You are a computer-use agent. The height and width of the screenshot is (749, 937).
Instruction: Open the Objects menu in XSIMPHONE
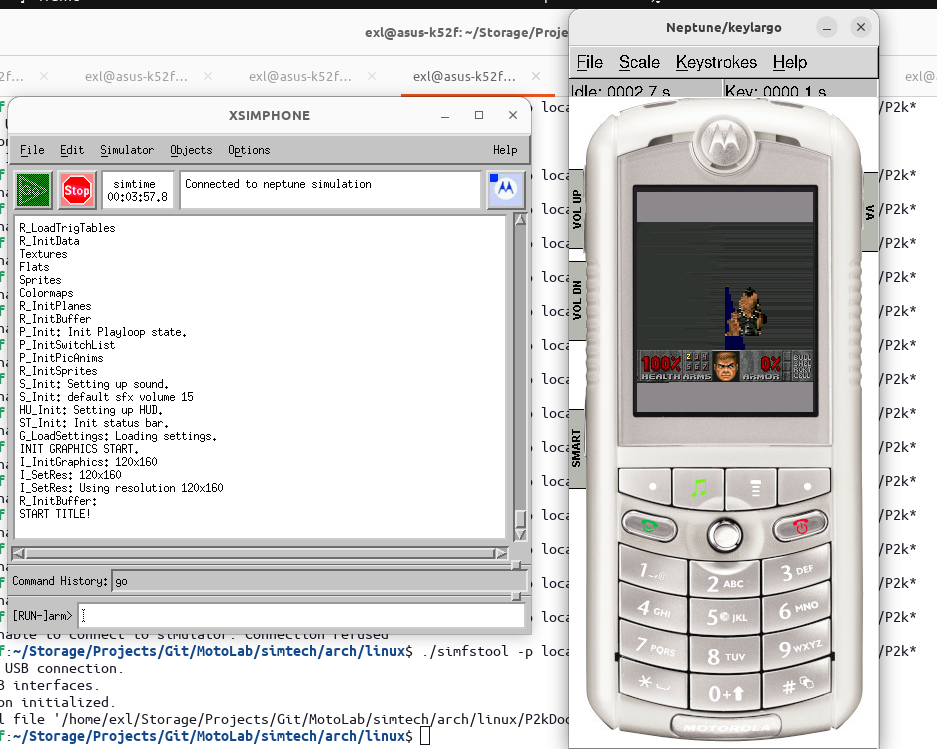click(191, 150)
